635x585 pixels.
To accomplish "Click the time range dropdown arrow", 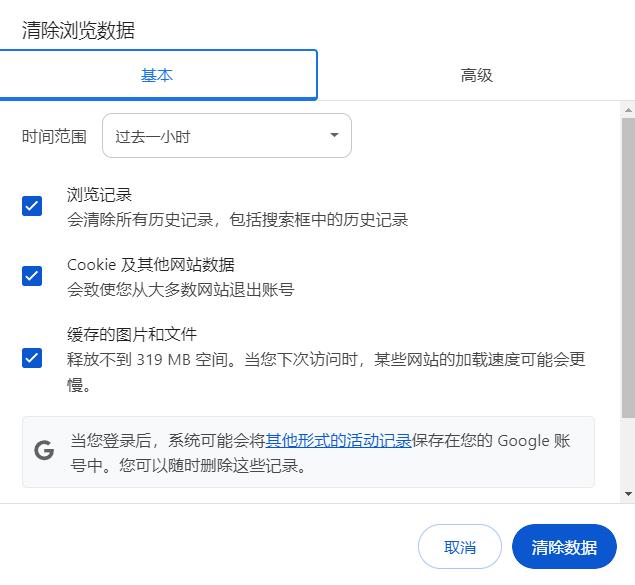I will click(x=334, y=136).
